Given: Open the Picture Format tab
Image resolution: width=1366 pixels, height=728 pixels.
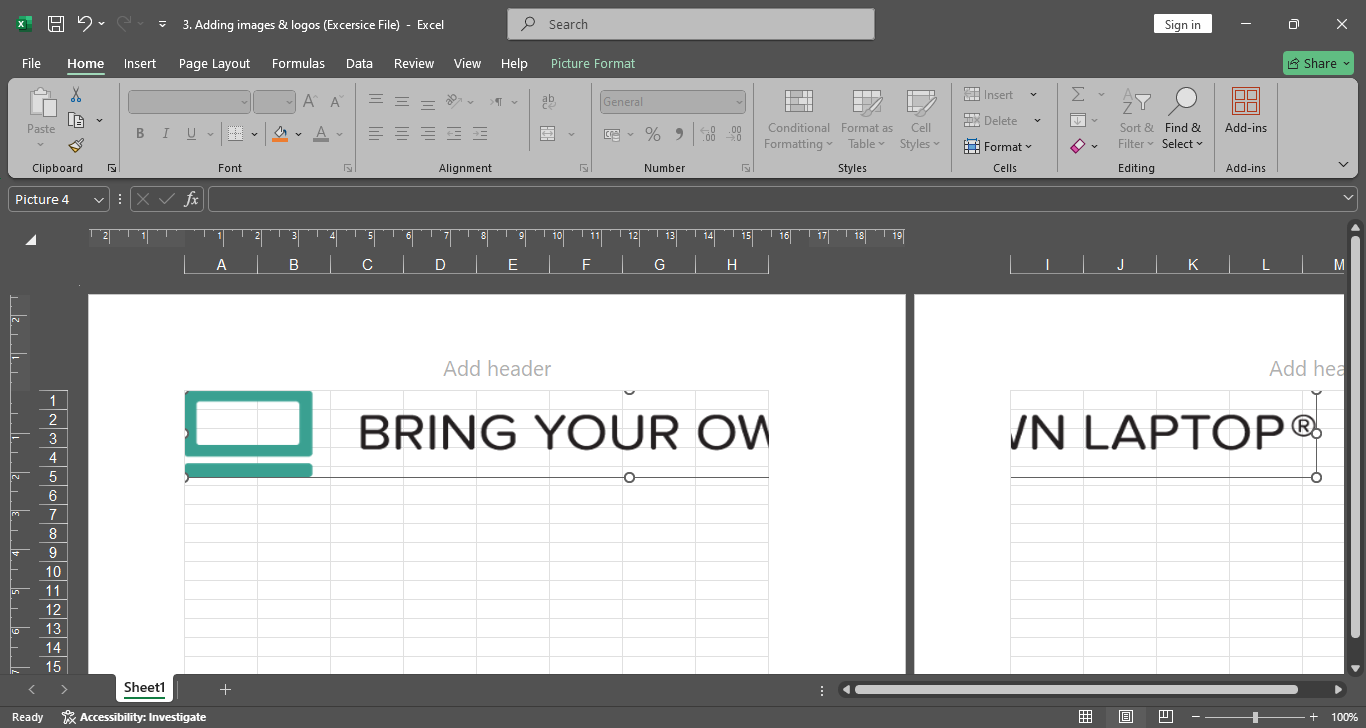Looking at the screenshot, I should [x=593, y=63].
